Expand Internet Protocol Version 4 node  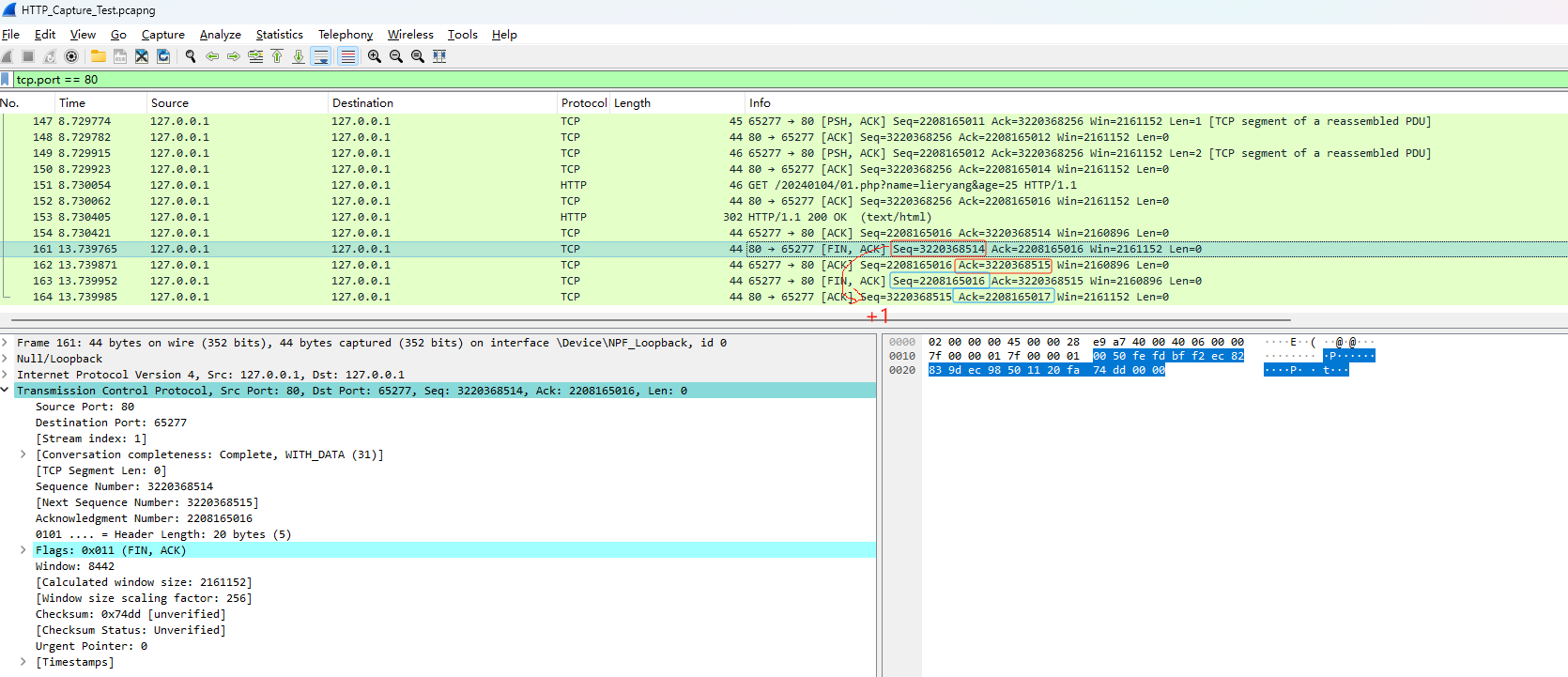point(6,375)
